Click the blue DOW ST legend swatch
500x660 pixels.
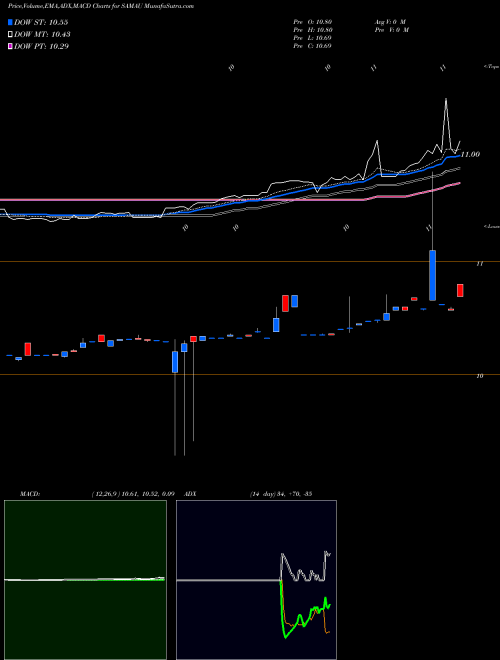(x=11, y=22)
